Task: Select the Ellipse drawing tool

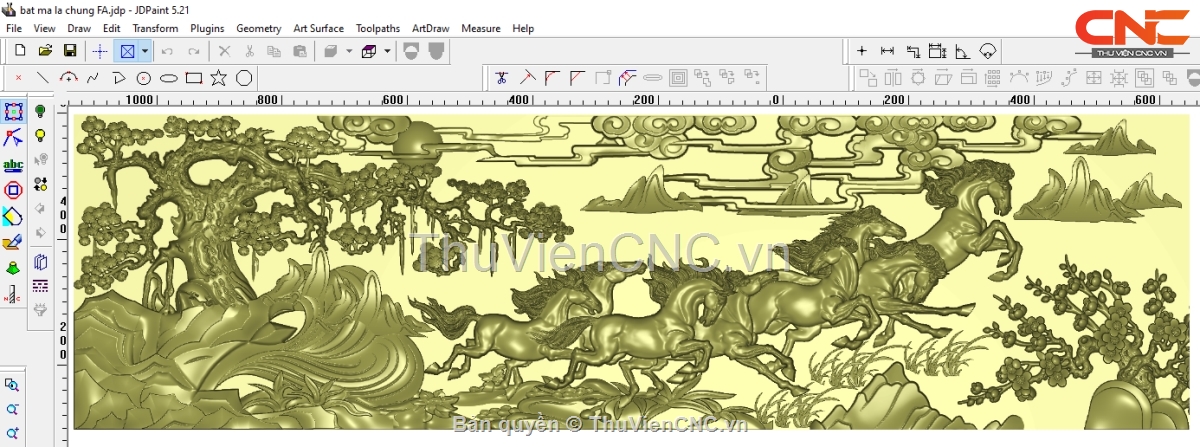Action: (x=169, y=77)
